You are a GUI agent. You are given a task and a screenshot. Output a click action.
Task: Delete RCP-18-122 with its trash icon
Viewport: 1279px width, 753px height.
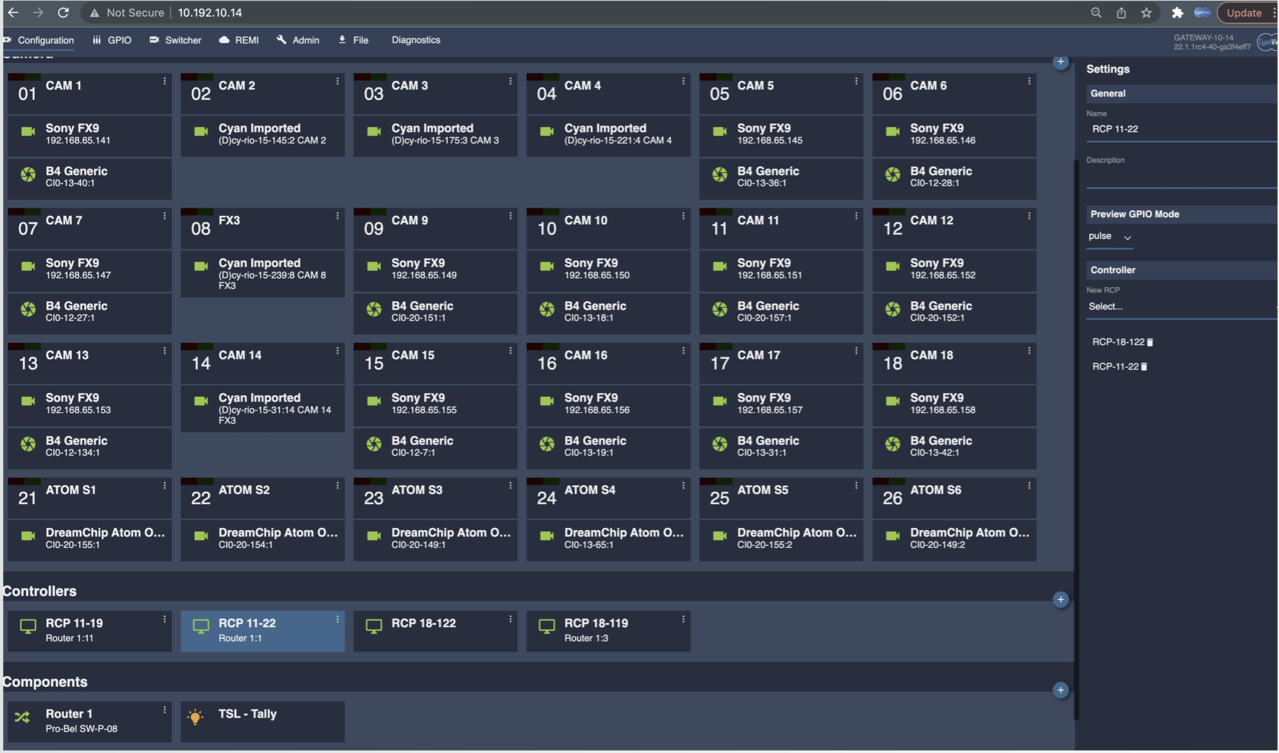click(x=1150, y=342)
